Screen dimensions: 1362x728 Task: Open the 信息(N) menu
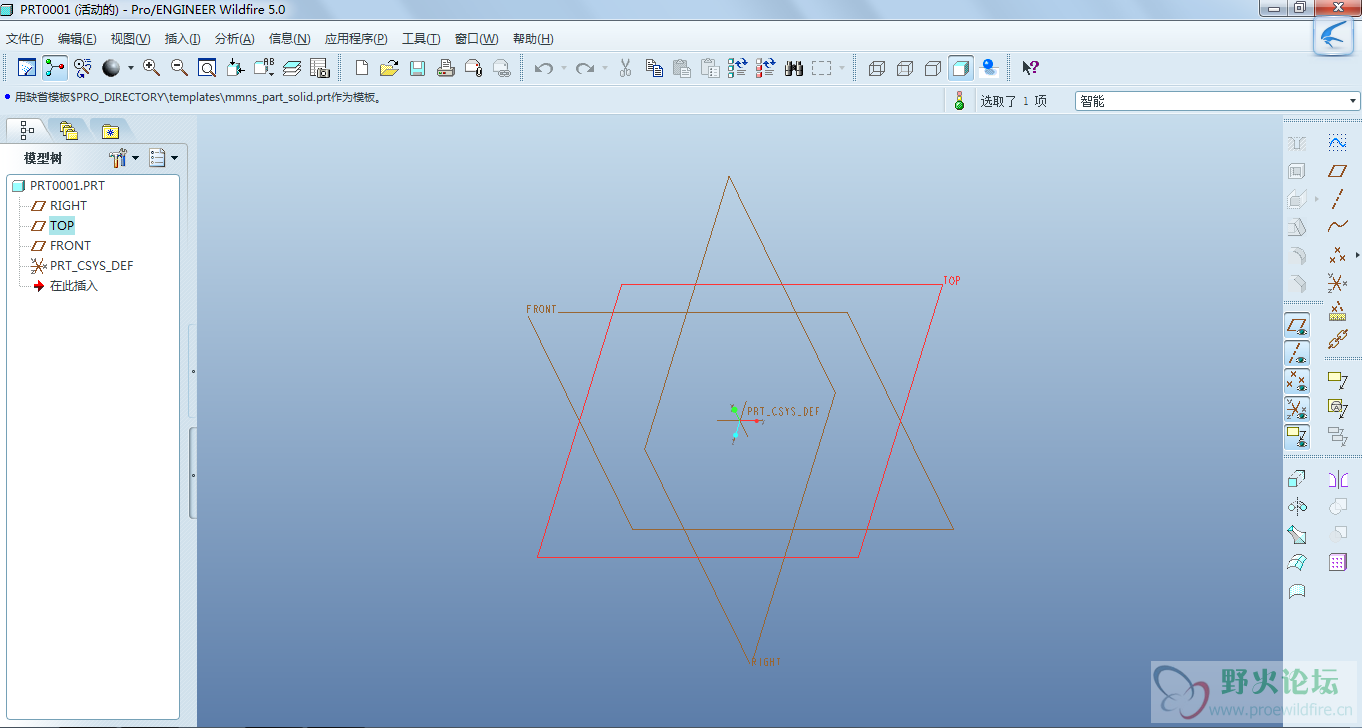coord(289,39)
